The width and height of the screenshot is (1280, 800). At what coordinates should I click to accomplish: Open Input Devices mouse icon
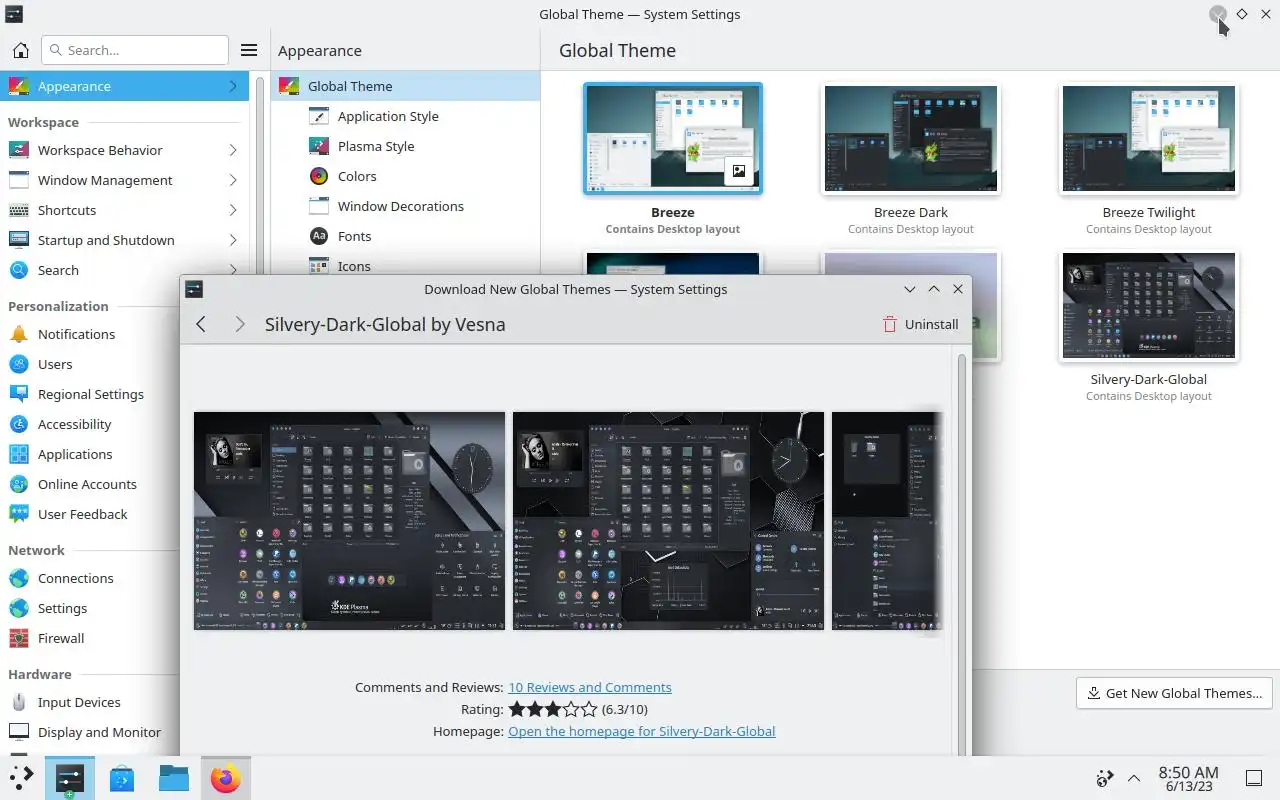pos(19,702)
